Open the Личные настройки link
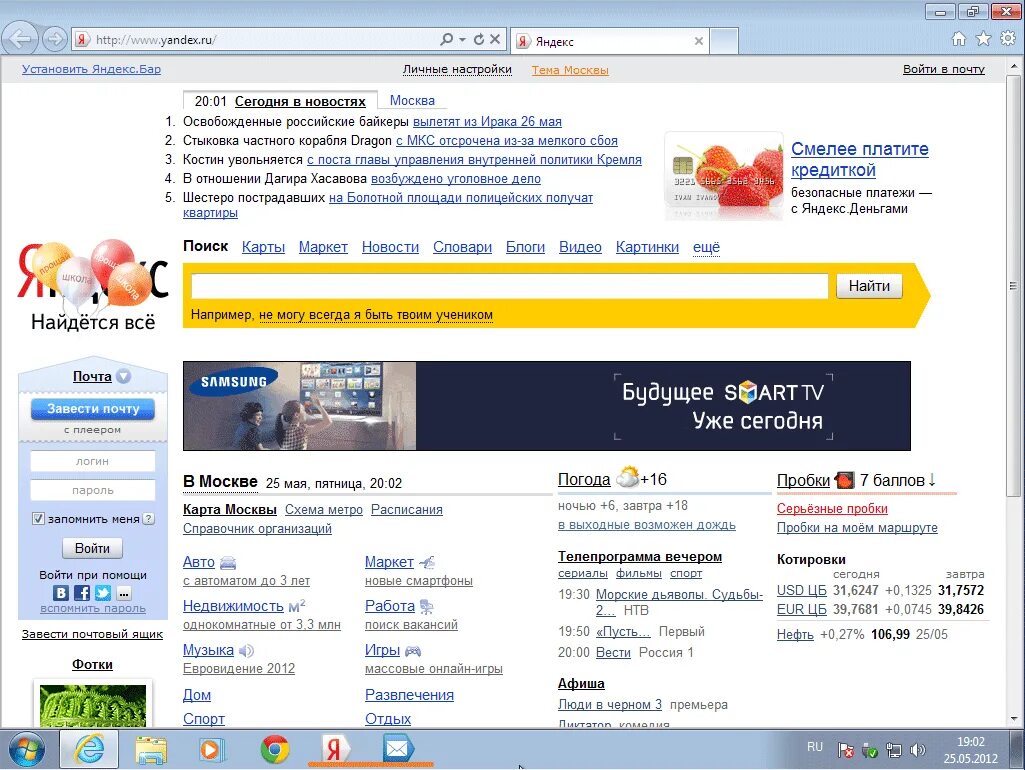This screenshot has height=770, width=1025. tap(457, 69)
